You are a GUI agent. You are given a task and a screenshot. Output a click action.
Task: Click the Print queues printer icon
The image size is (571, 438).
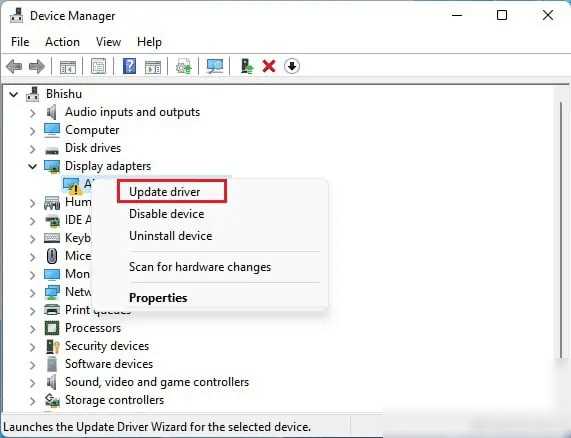tap(52, 310)
